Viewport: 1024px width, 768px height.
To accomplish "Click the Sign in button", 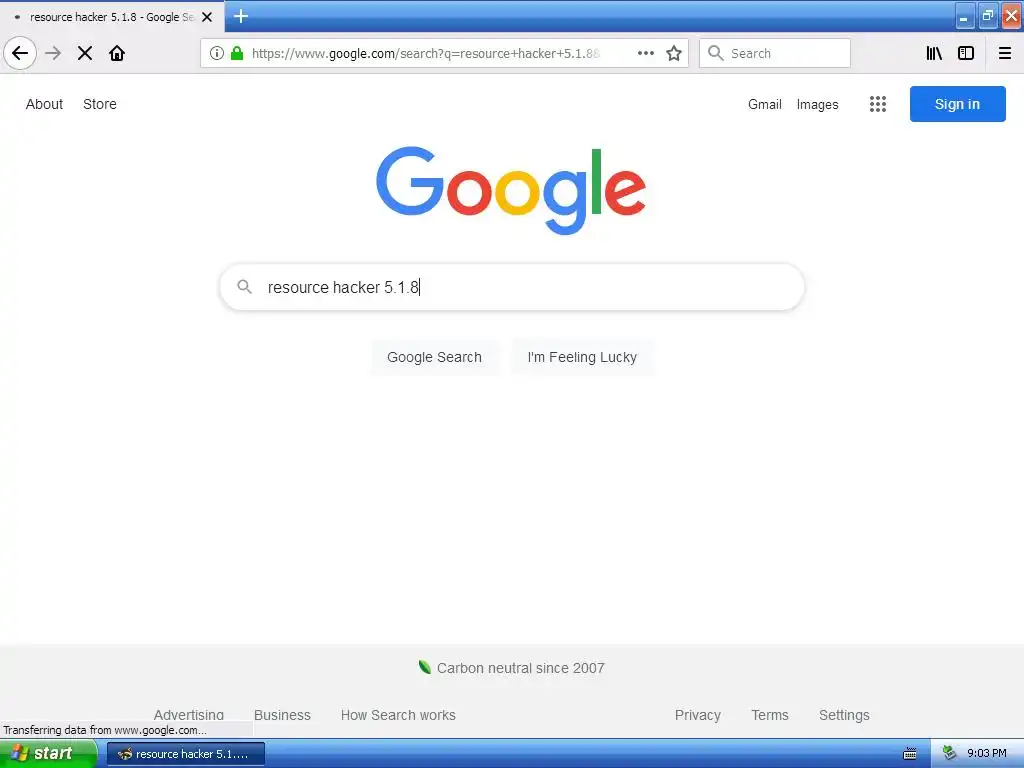I will click(957, 104).
